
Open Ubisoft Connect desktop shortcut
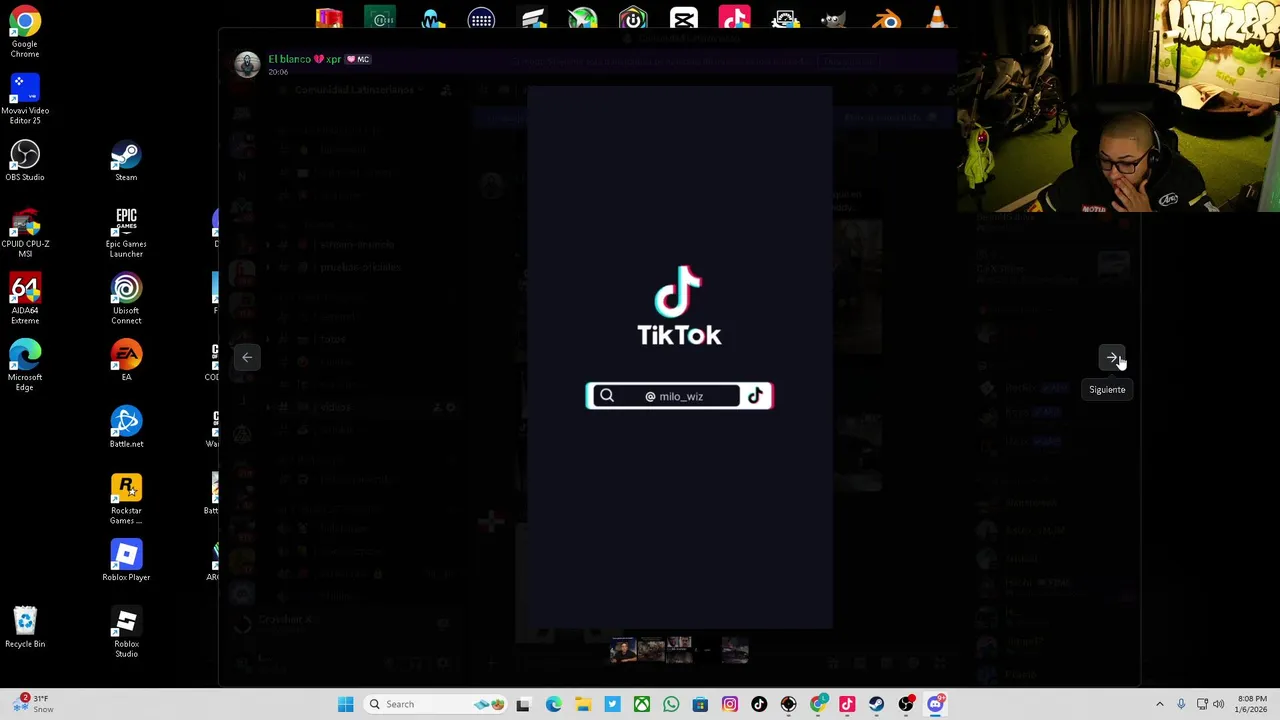click(x=126, y=300)
